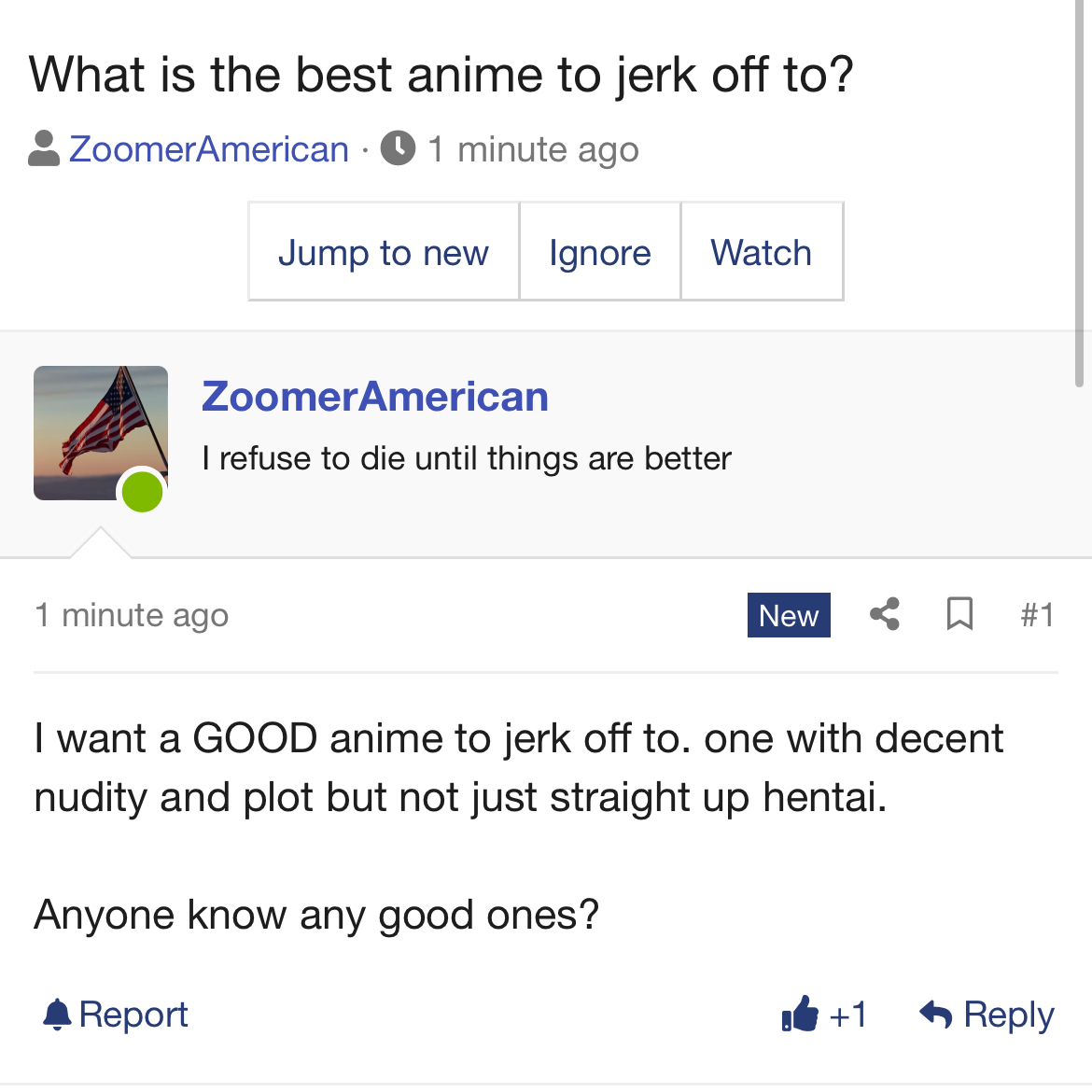
Task: Click the thread title heading
Action: click(441, 75)
